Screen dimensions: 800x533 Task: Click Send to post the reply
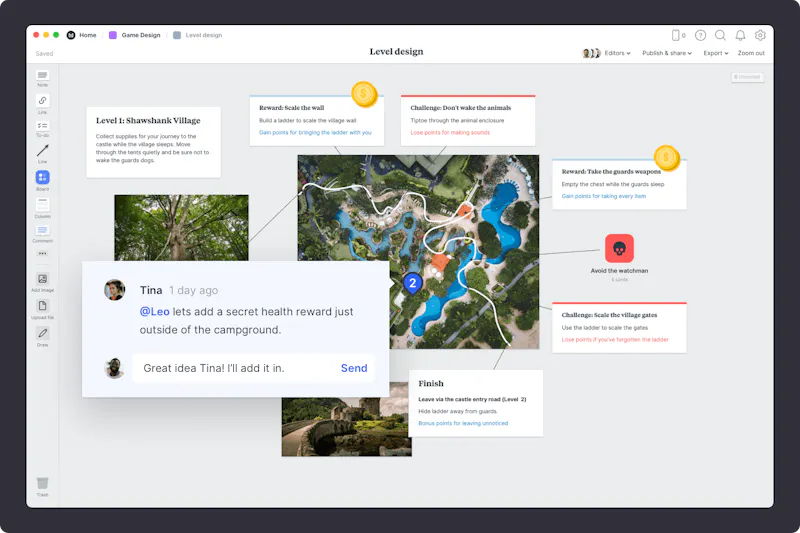click(354, 368)
